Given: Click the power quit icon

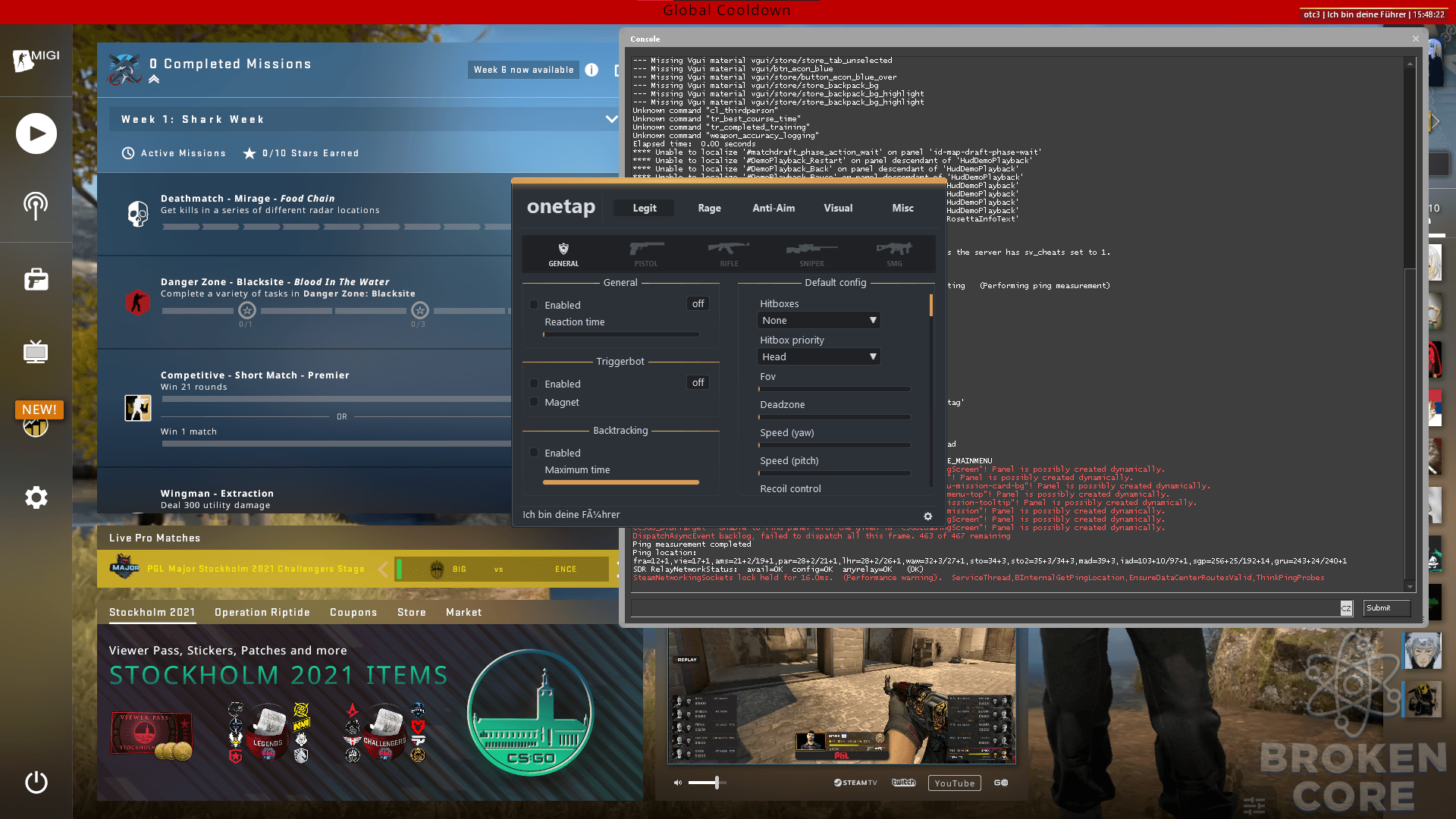Looking at the screenshot, I should click(36, 782).
